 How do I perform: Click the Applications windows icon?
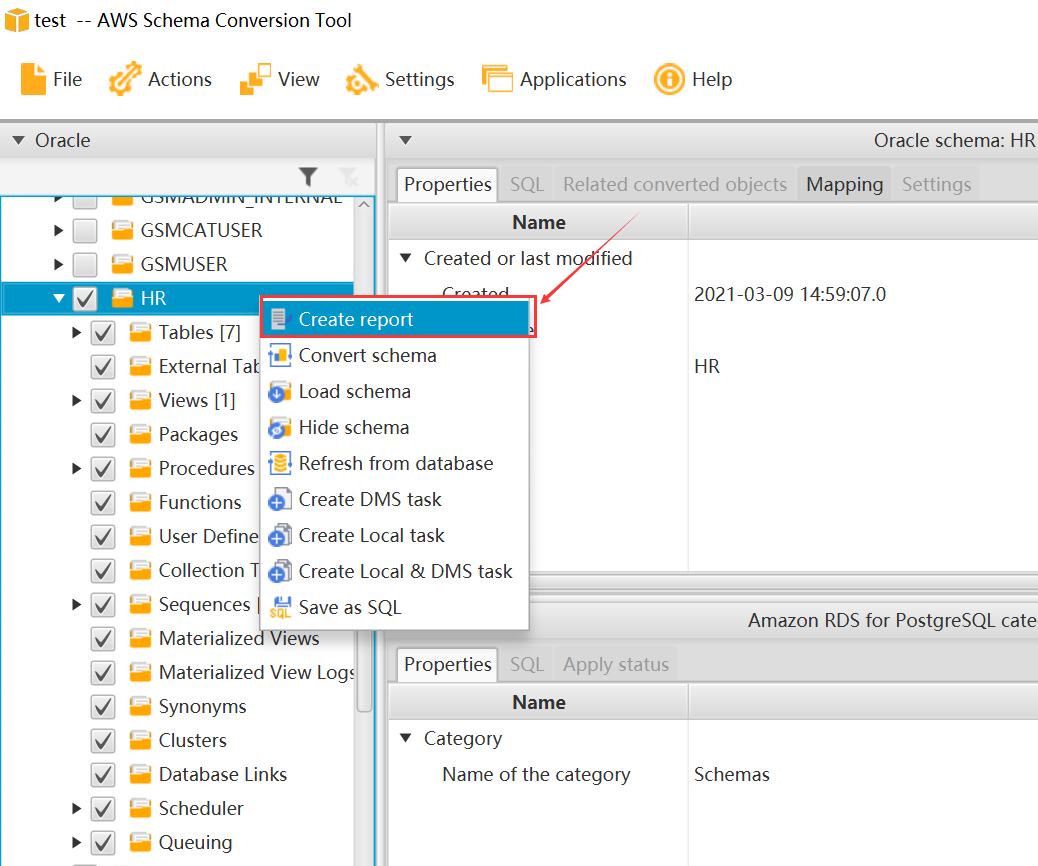[497, 79]
